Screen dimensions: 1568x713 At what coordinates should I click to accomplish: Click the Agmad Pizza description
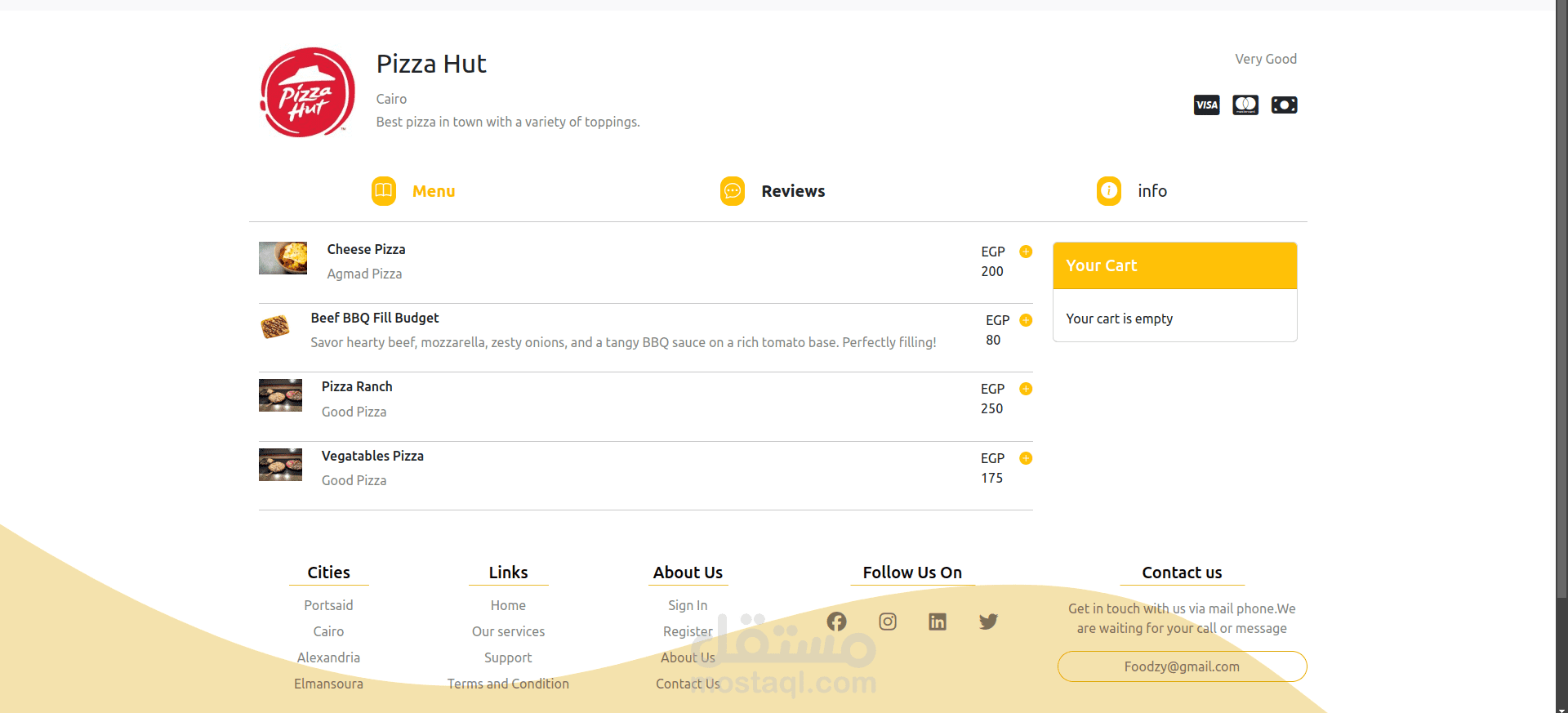(364, 274)
